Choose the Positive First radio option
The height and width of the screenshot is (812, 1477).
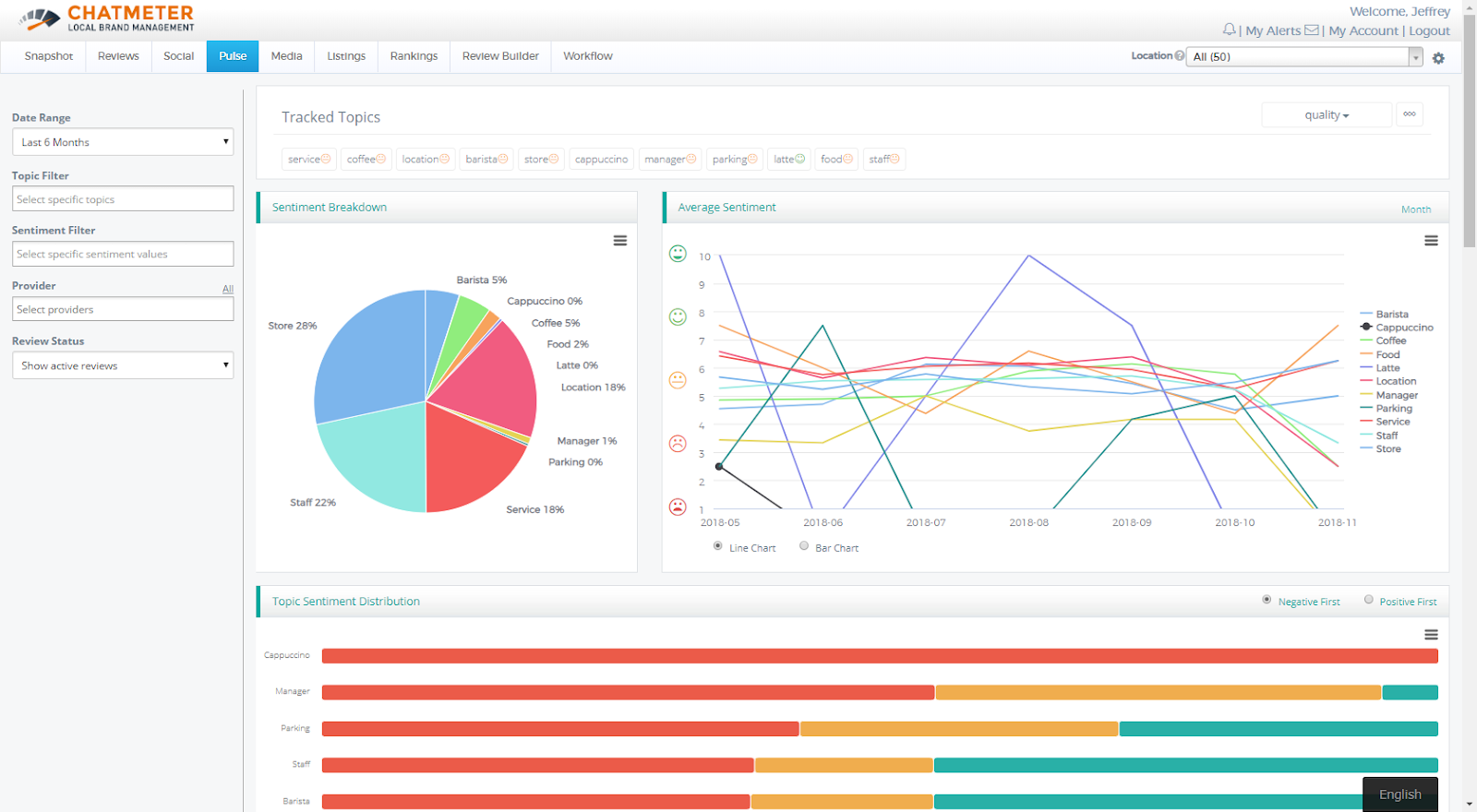coord(1369,600)
